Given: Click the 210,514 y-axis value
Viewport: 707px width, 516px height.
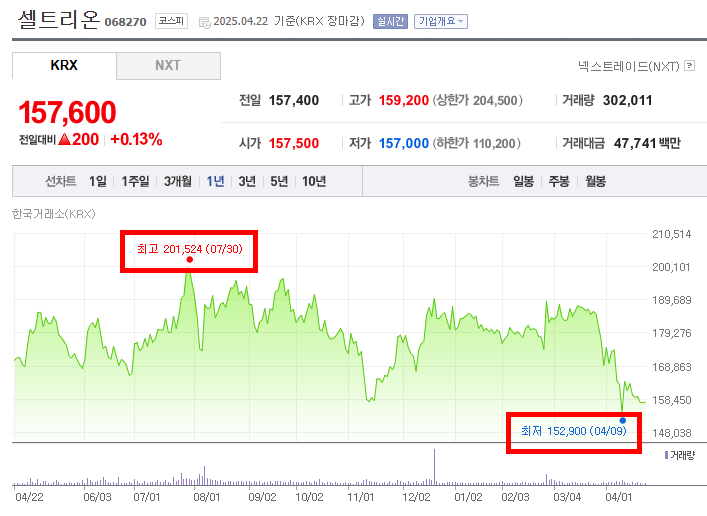Looking at the screenshot, I should (671, 234).
